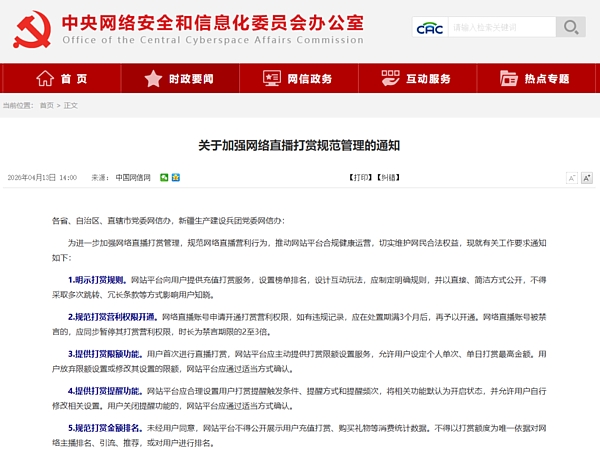The width and height of the screenshot is (600, 449).
Task: Go to 网信政务 section
Action: coord(299,78)
